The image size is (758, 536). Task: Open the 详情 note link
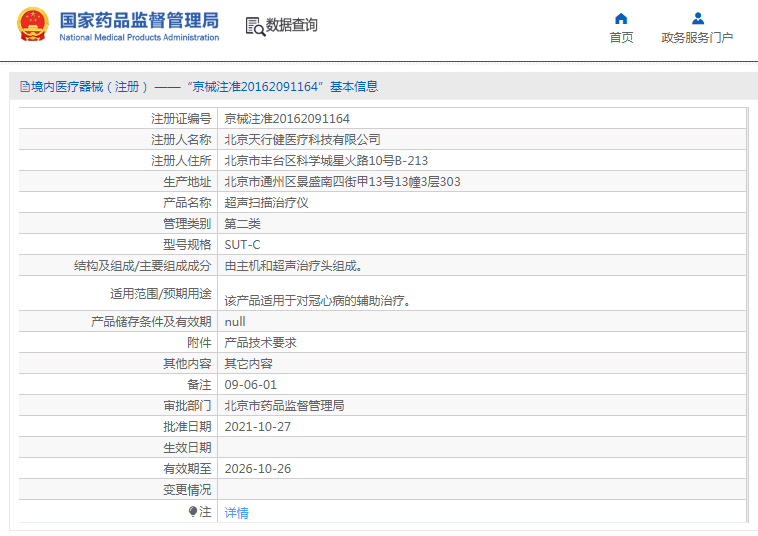click(236, 513)
